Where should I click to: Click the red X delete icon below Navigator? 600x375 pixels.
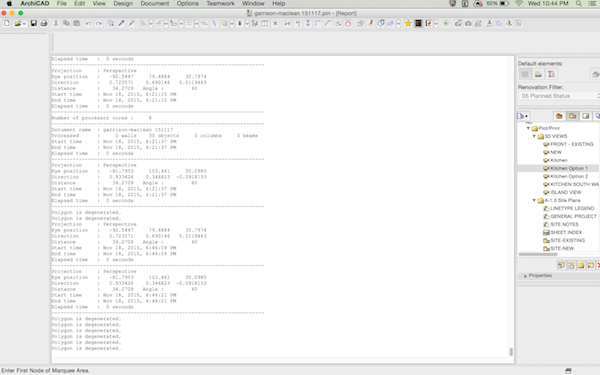tap(598, 265)
